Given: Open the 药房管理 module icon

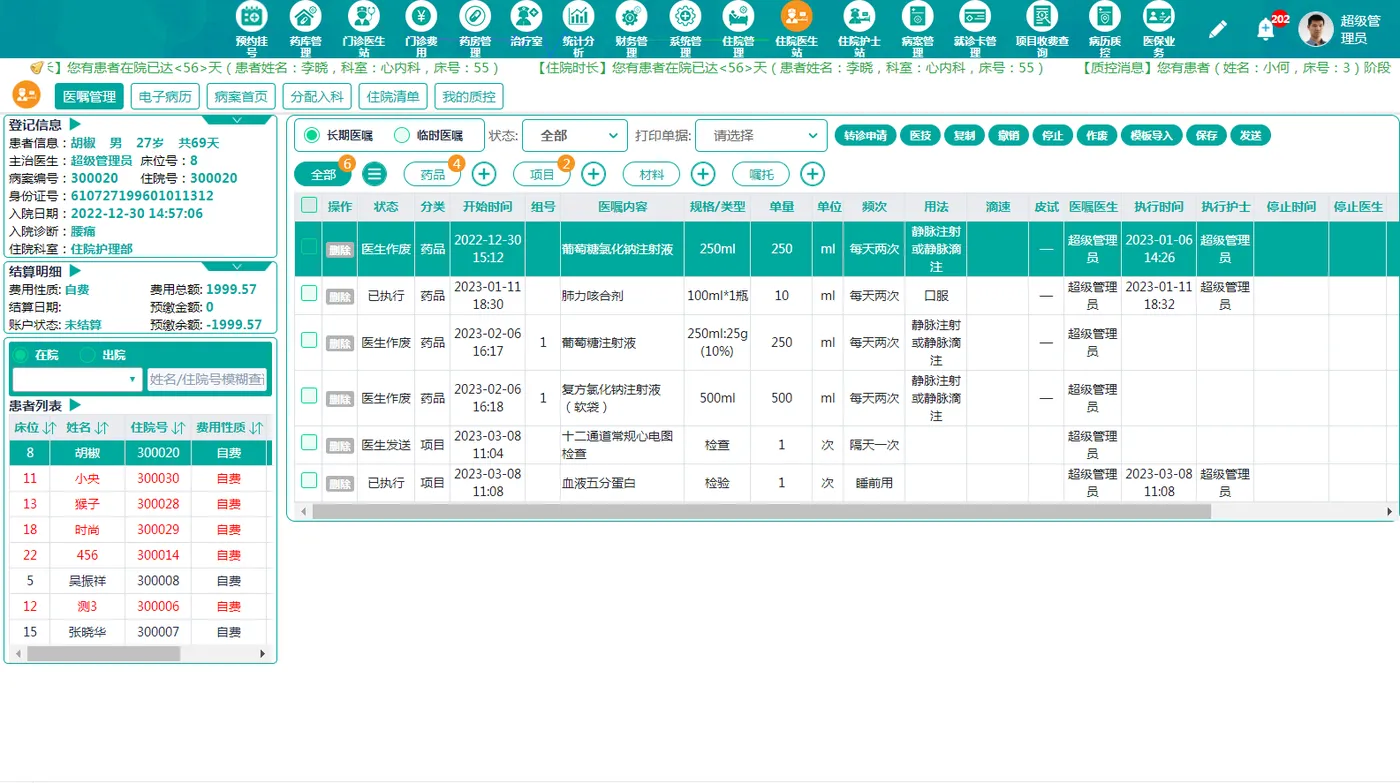Looking at the screenshot, I should tap(475, 16).
